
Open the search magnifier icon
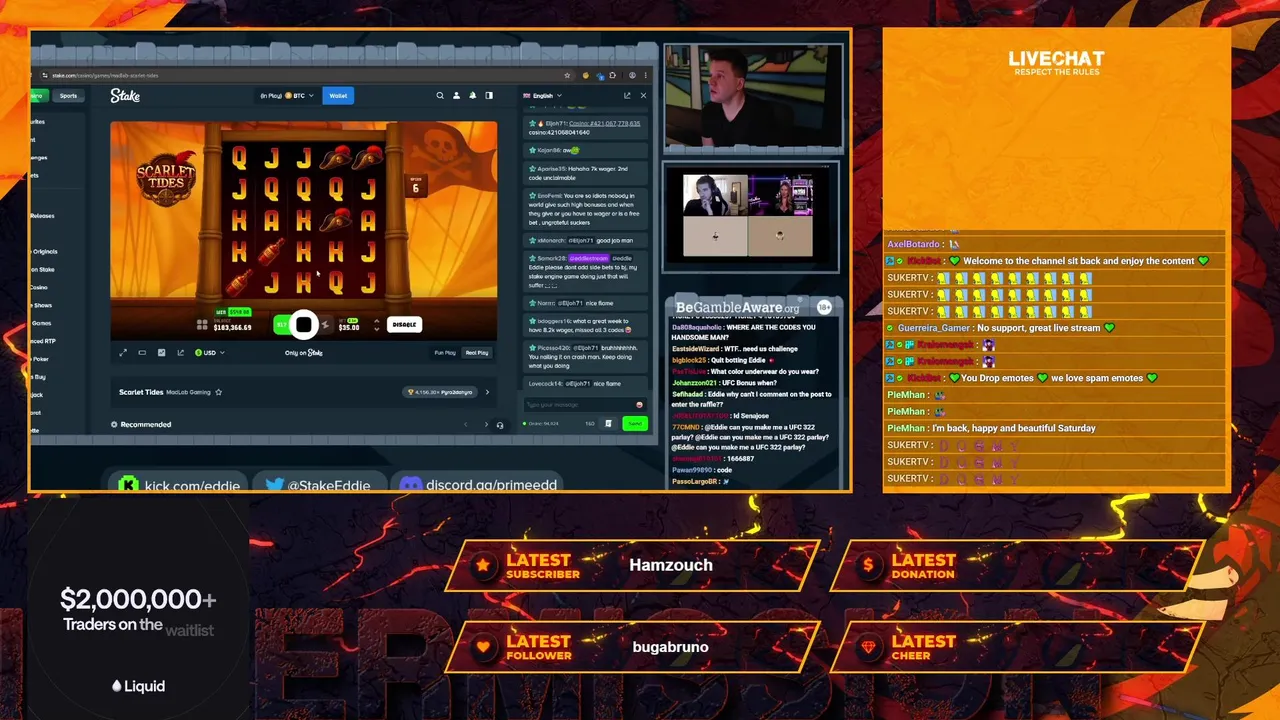[439, 96]
